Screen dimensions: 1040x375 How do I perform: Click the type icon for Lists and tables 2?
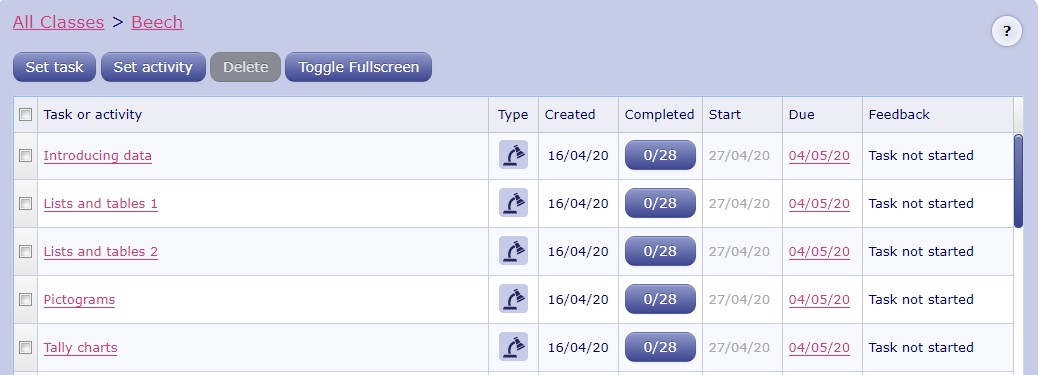click(513, 251)
